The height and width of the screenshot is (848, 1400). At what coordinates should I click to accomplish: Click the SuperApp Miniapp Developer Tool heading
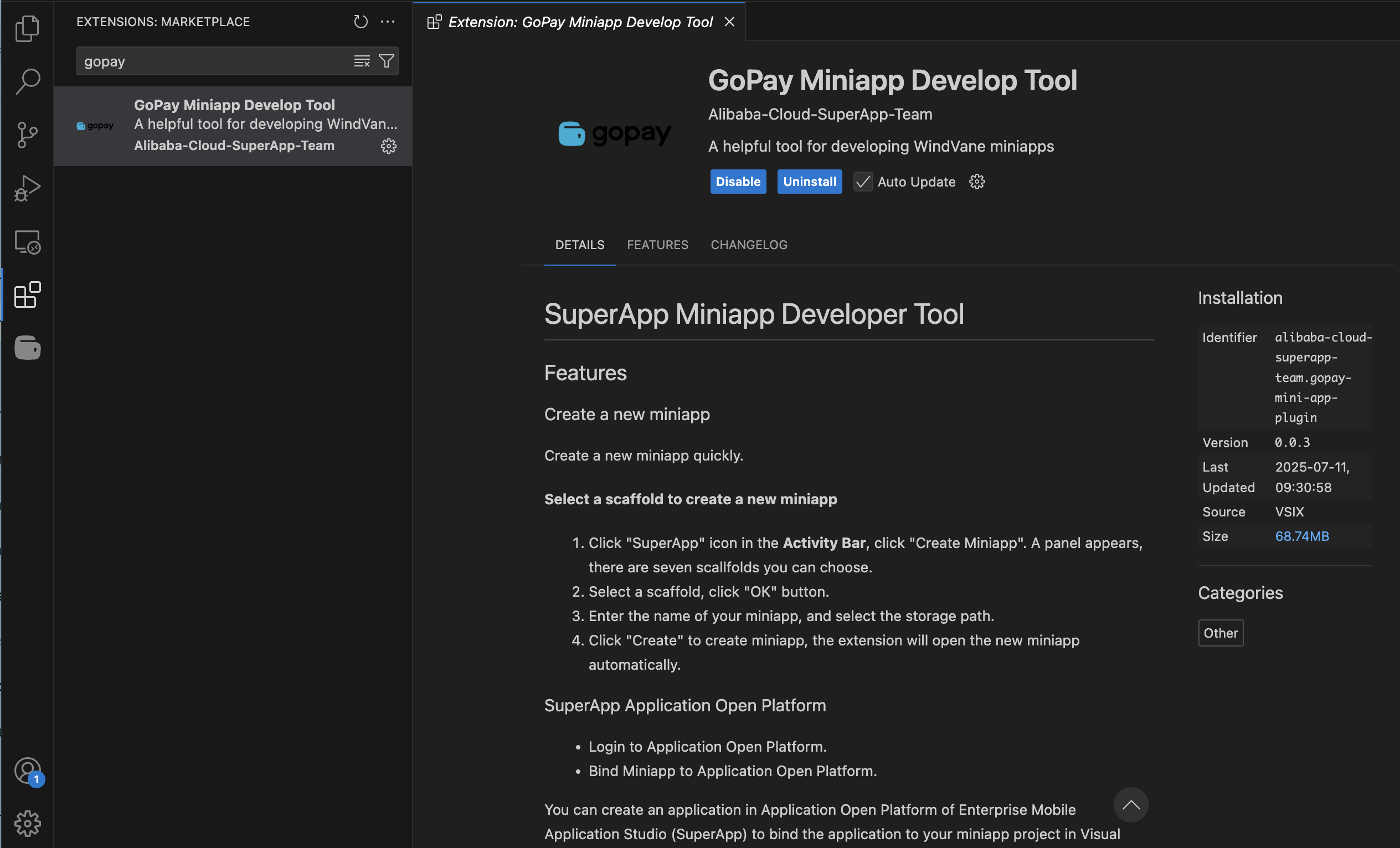(x=754, y=314)
